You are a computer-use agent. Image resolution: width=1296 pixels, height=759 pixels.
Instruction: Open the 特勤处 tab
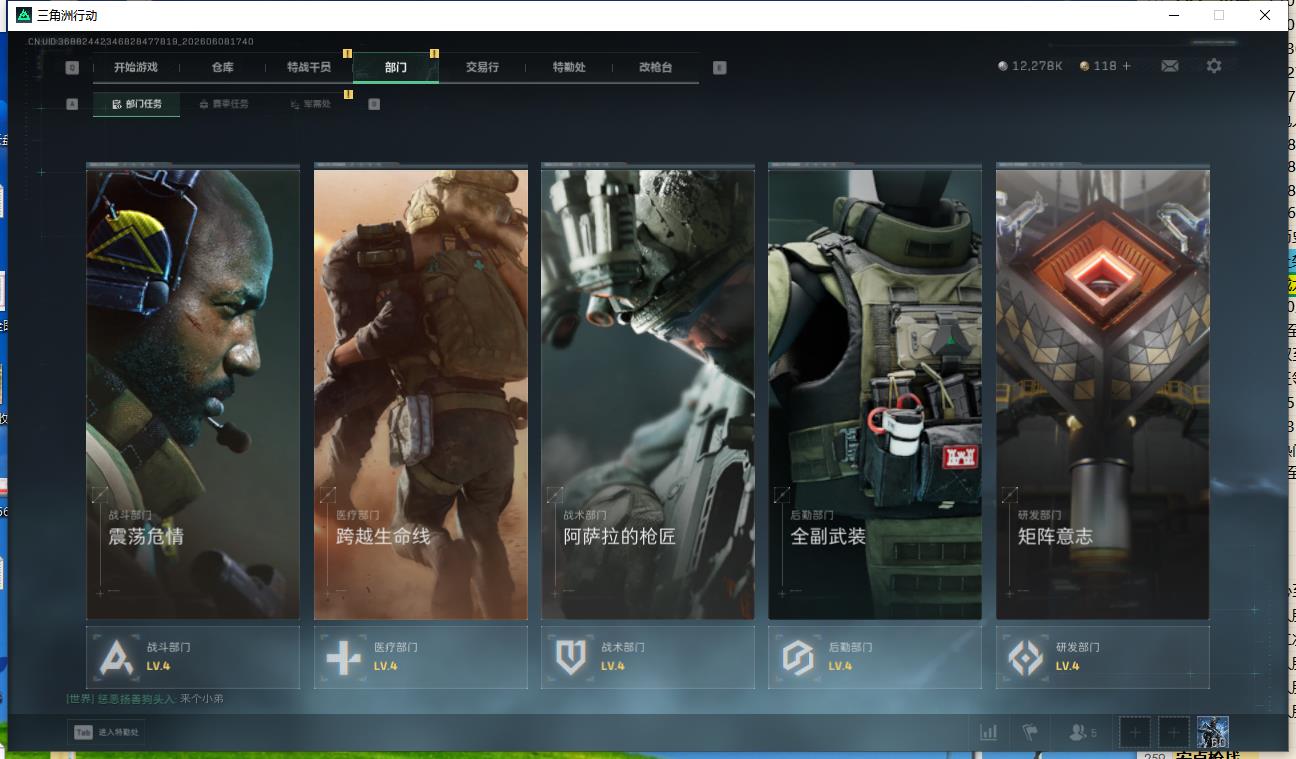tap(569, 67)
